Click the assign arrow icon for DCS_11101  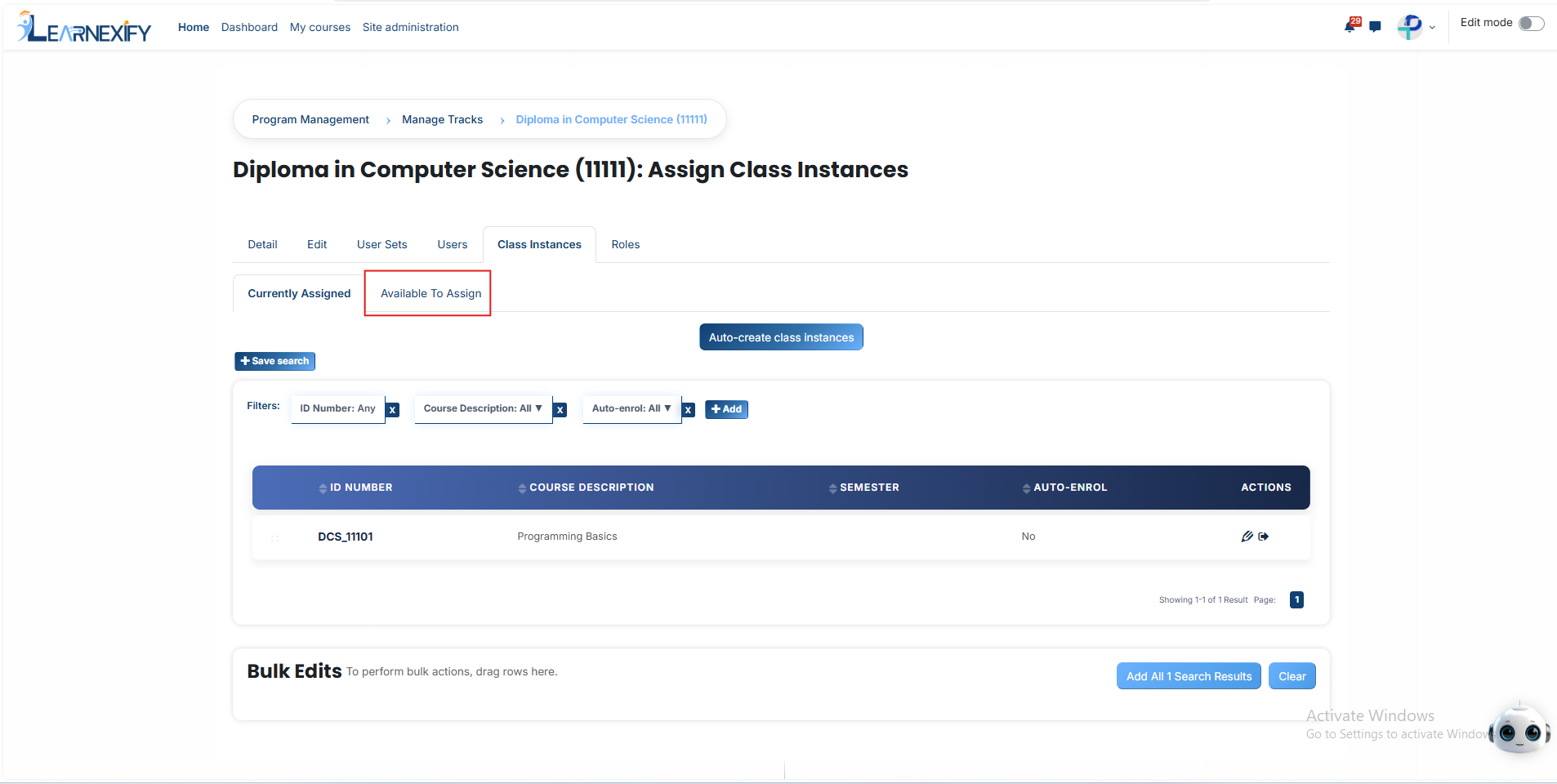(1264, 537)
